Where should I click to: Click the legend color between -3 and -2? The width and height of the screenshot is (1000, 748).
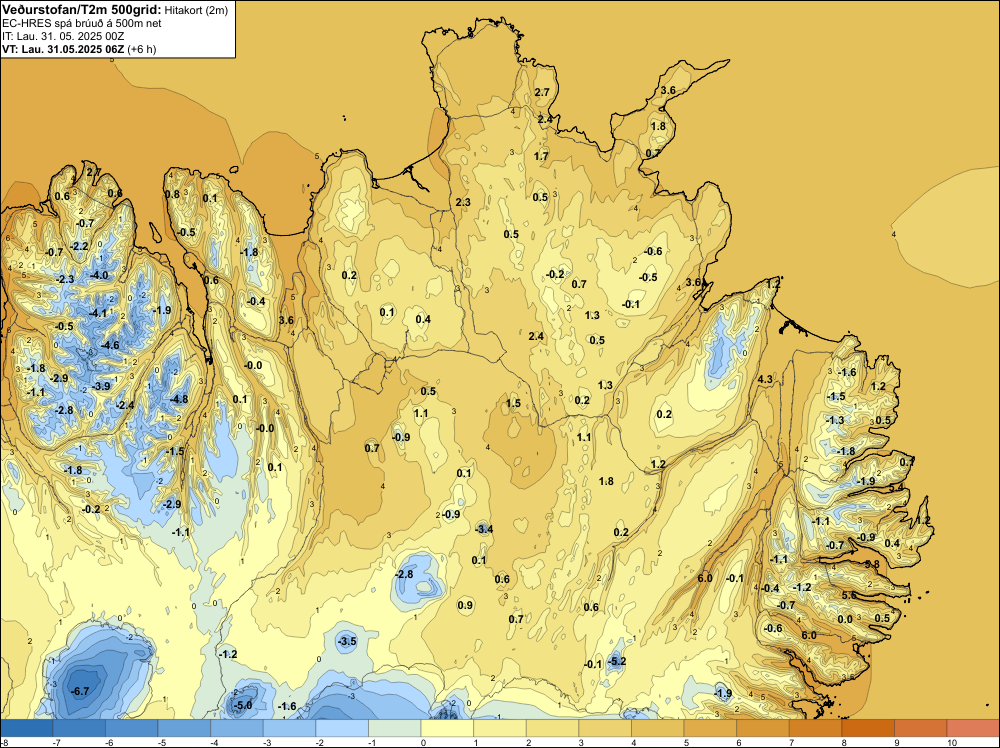tap(290, 728)
